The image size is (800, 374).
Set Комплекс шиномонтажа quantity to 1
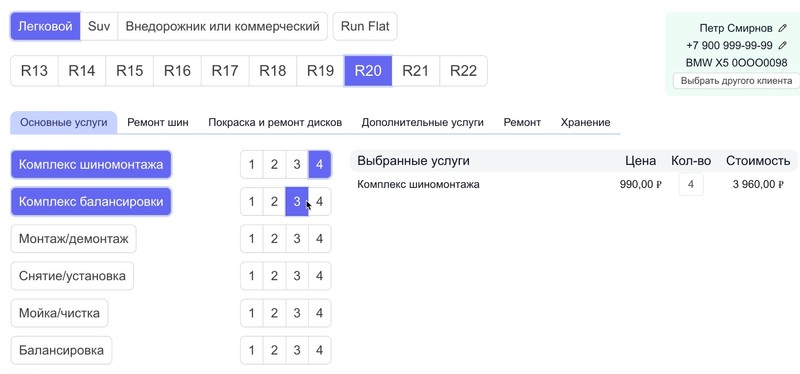click(252, 165)
